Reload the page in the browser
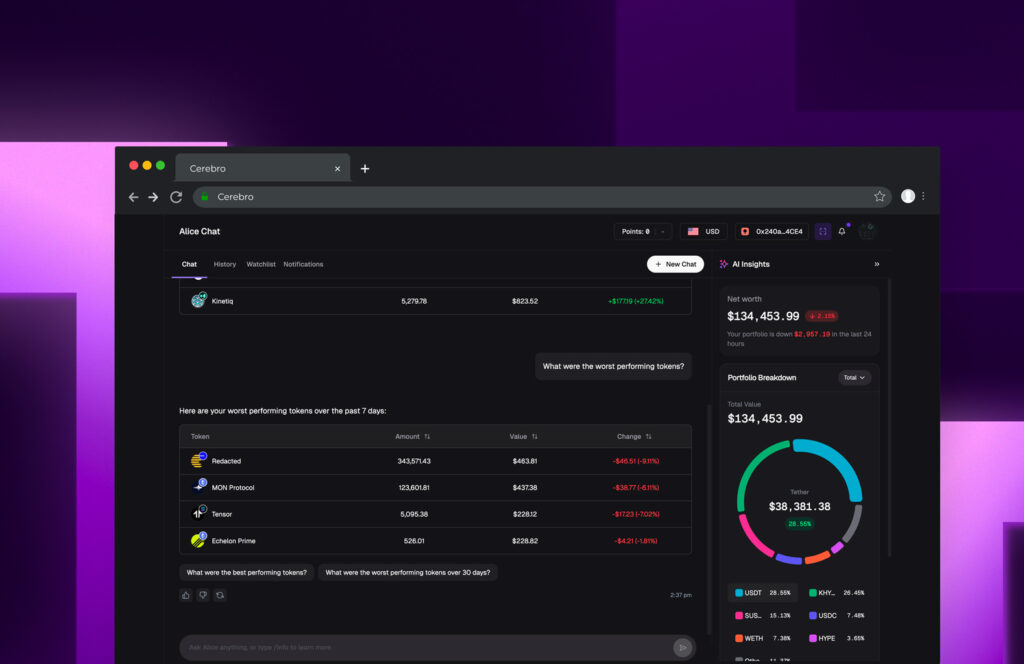The height and width of the screenshot is (664, 1024). (x=176, y=197)
